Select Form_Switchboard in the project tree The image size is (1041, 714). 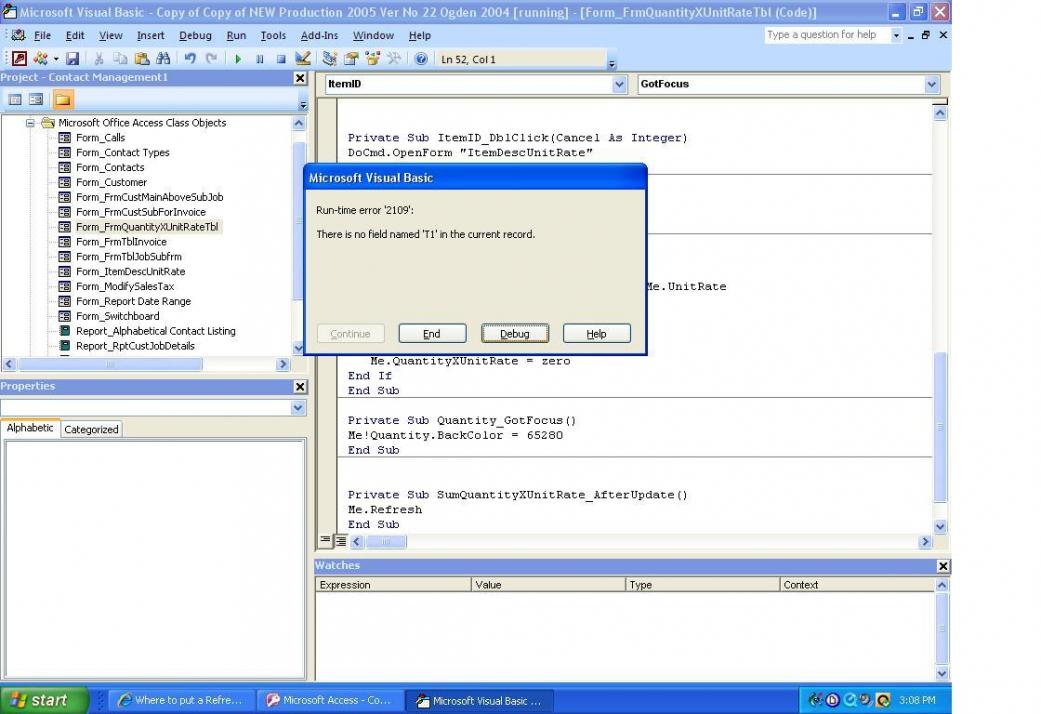(118, 316)
